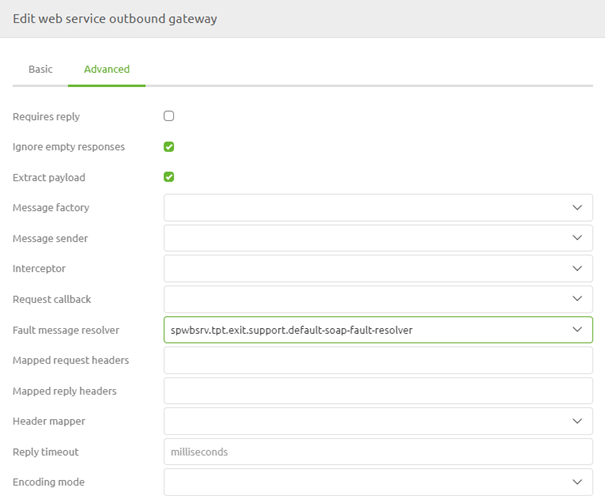Click the Header mapper label
This screenshot has width=605, height=503.
[49, 421]
